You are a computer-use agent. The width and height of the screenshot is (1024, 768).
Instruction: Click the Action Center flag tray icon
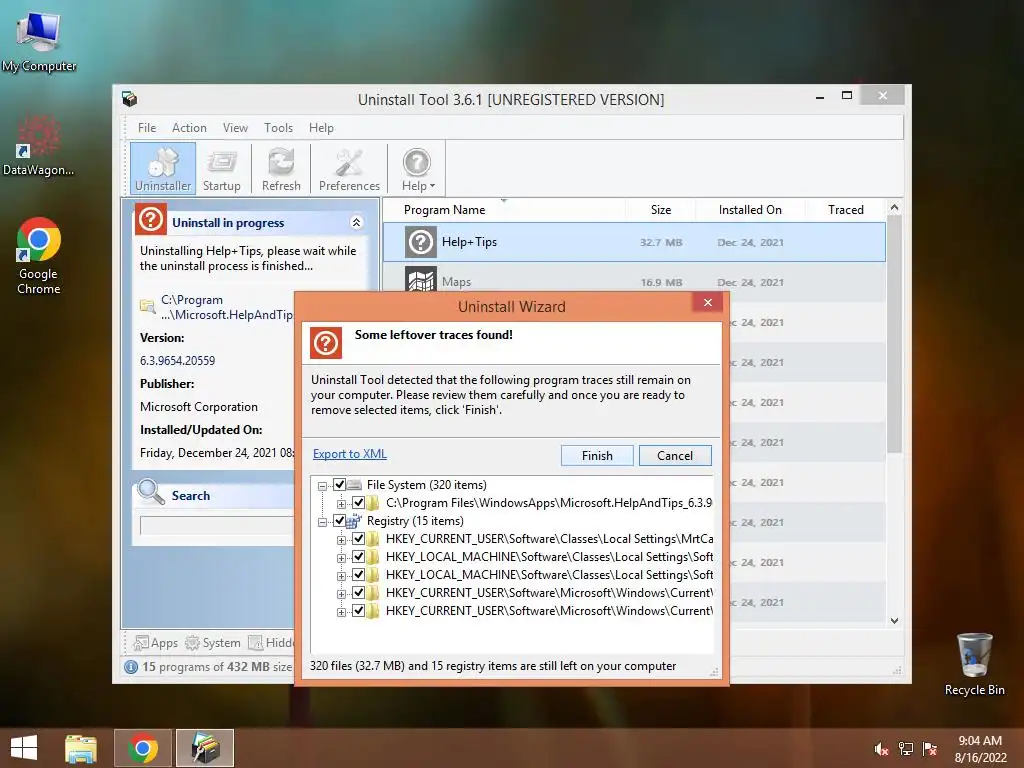pos(930,749)
